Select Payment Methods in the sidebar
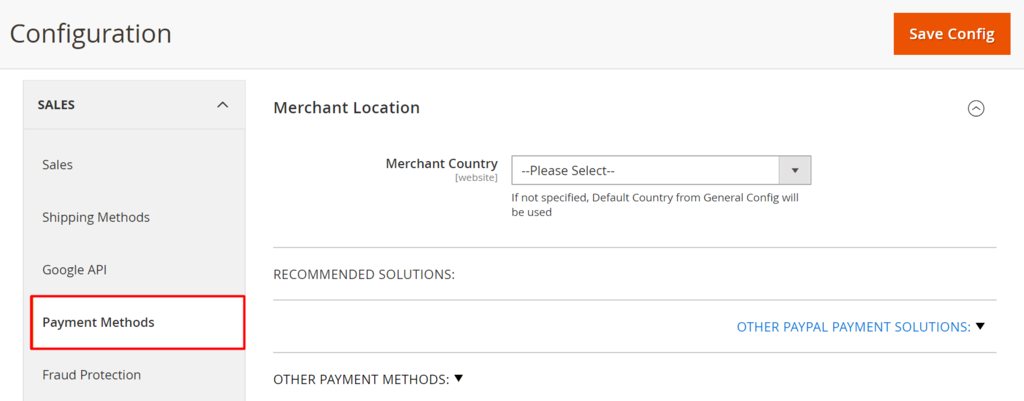The width and height of the screenshot is (1024, 401). tap(98, 322)
